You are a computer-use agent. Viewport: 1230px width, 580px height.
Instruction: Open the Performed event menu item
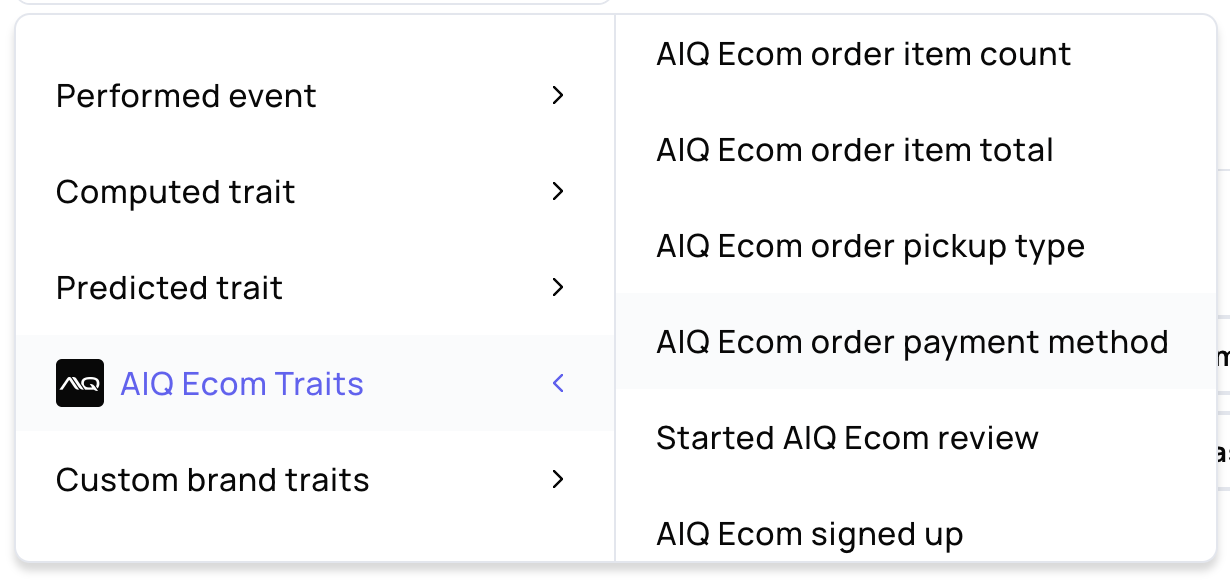coord(186,96)
